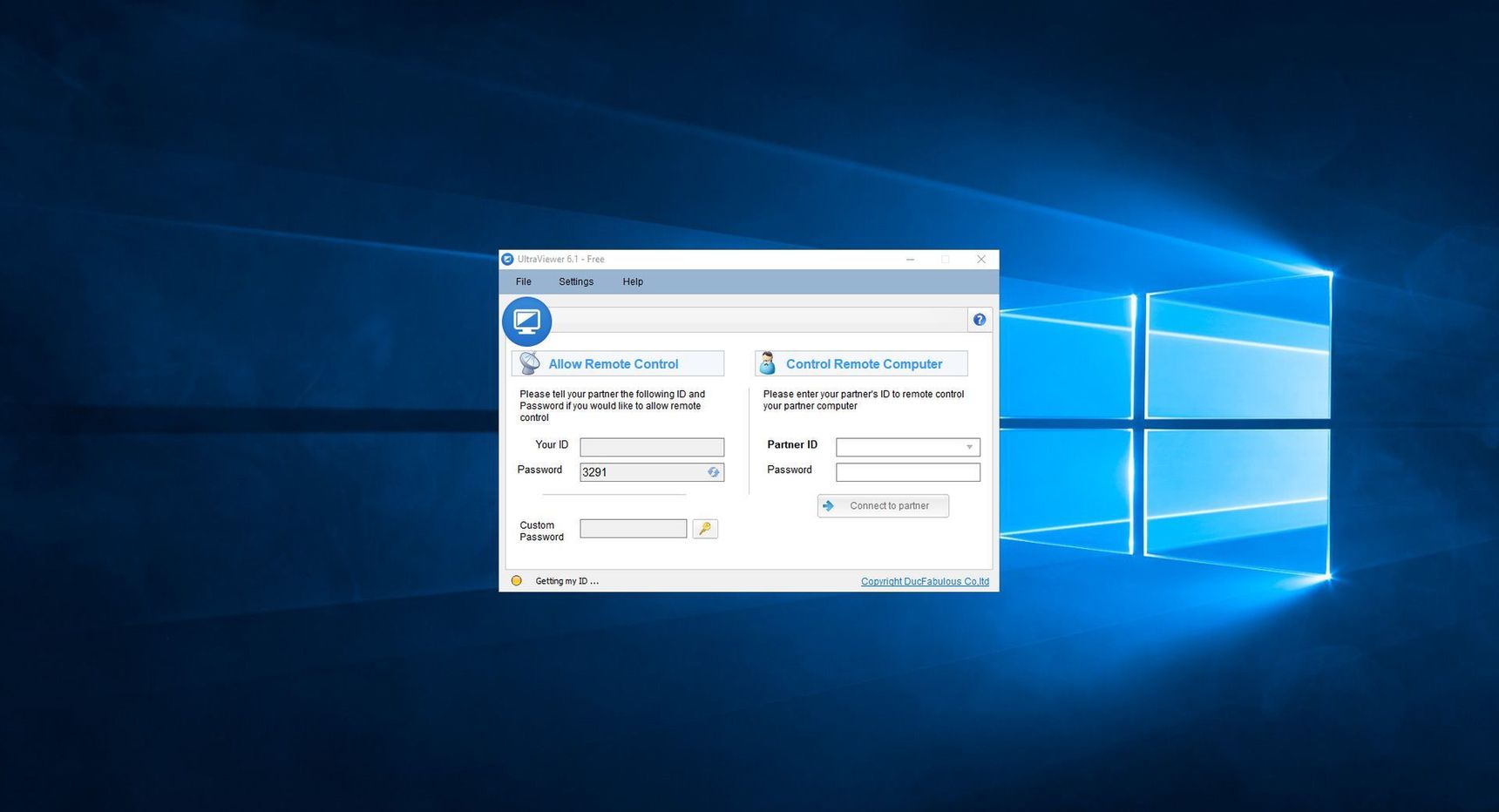Viewport: 1499px width, 812px height.
Task: Click the satellite dish Allow Remote Control icon
Action: [530, 362]
